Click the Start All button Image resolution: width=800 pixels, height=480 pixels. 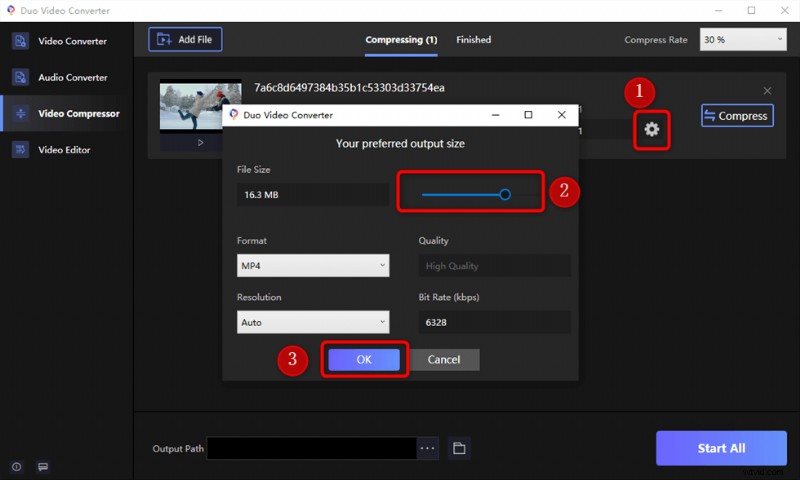coord(721,448)
